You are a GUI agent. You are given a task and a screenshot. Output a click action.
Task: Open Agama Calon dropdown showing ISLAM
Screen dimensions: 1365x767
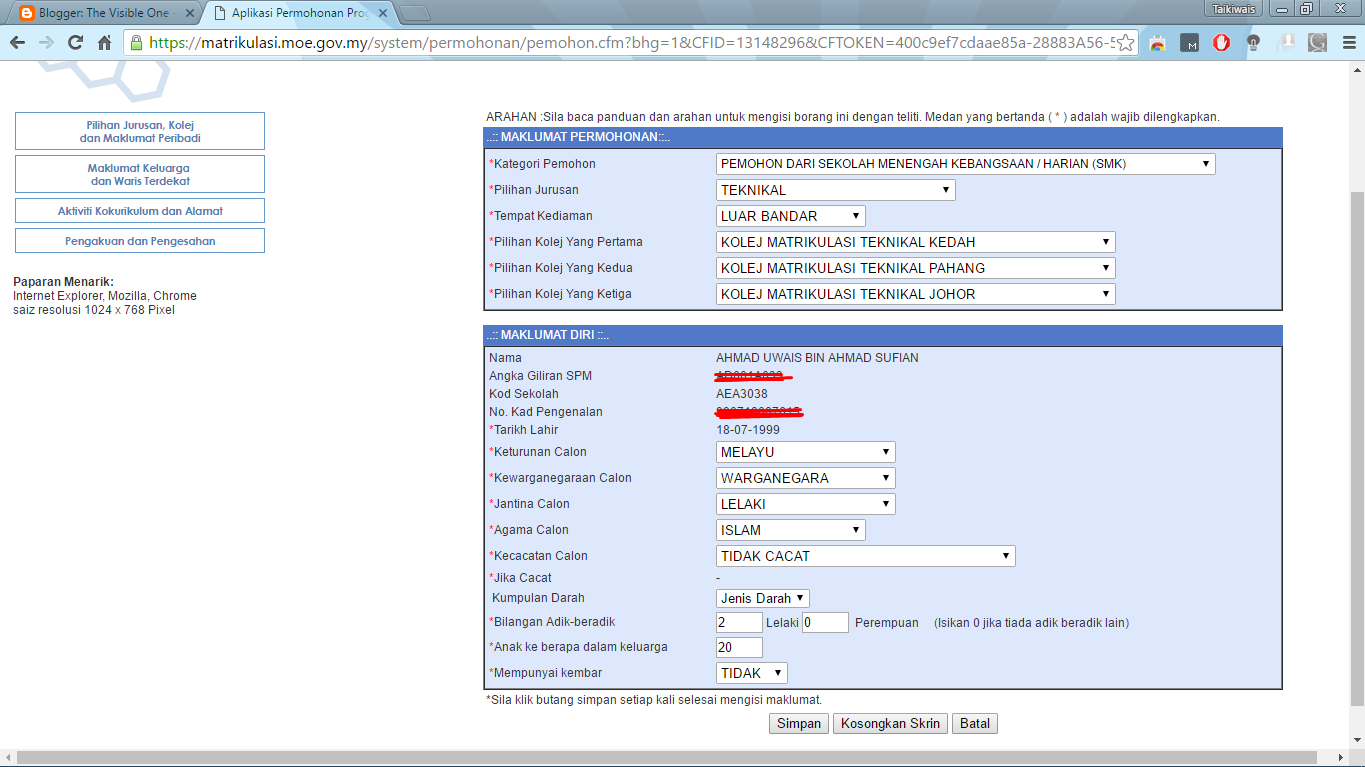click(x=790, y=530)
